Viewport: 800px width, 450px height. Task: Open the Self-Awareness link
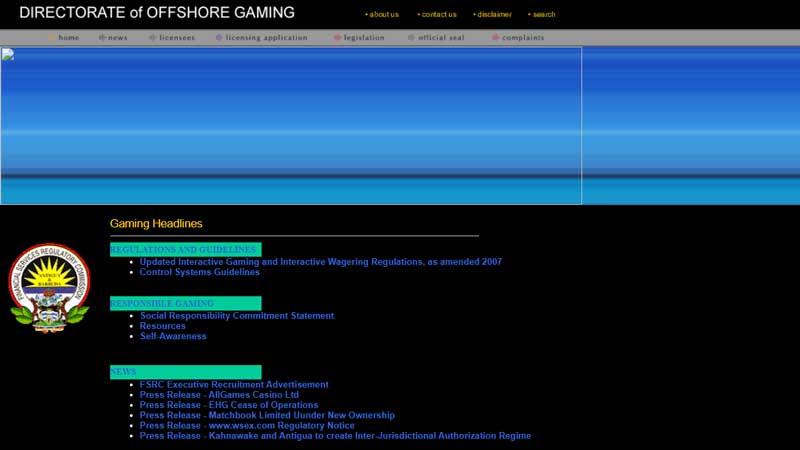173,336
